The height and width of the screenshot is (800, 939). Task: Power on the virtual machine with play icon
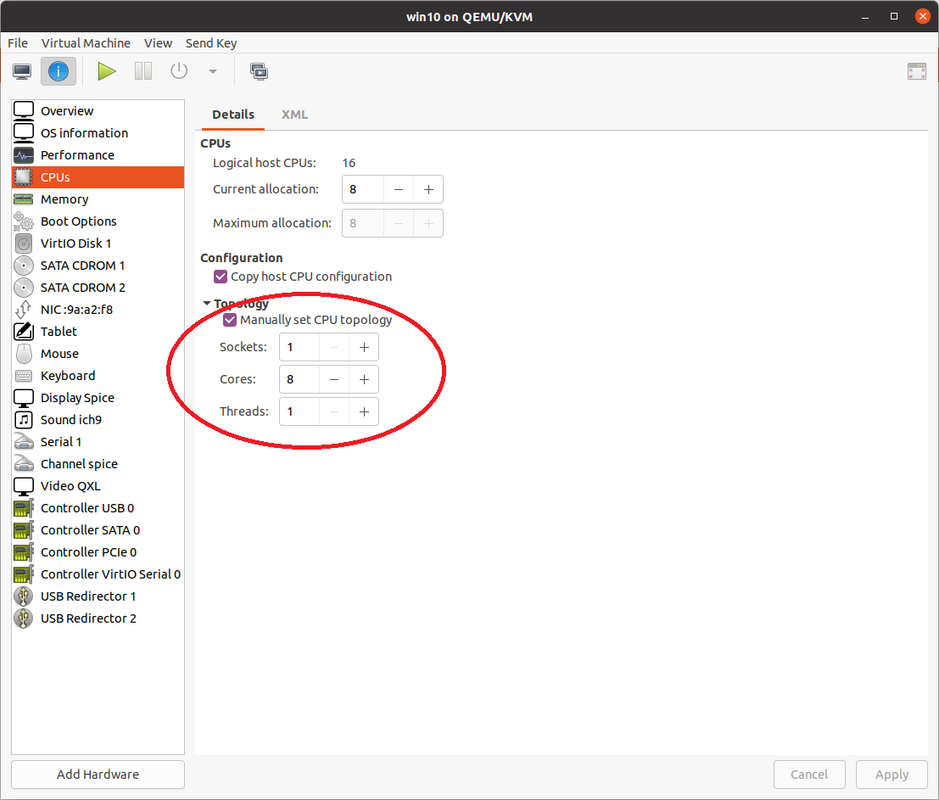(x=107, y=72)
